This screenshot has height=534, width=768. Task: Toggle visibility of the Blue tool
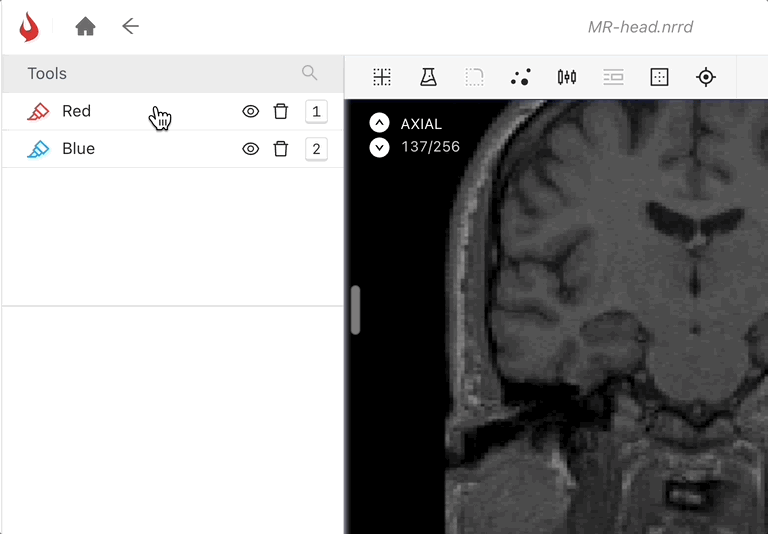(x=251, y=149)
